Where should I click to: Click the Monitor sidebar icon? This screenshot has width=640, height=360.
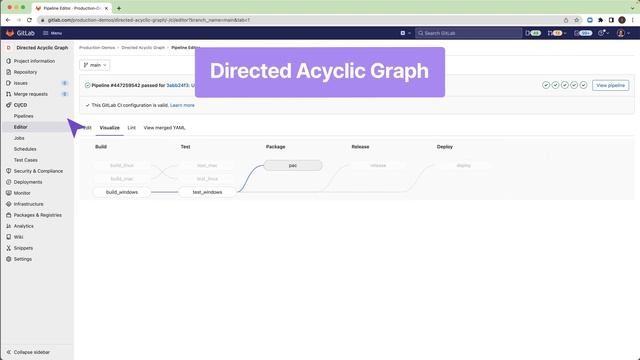click(9, 193)
